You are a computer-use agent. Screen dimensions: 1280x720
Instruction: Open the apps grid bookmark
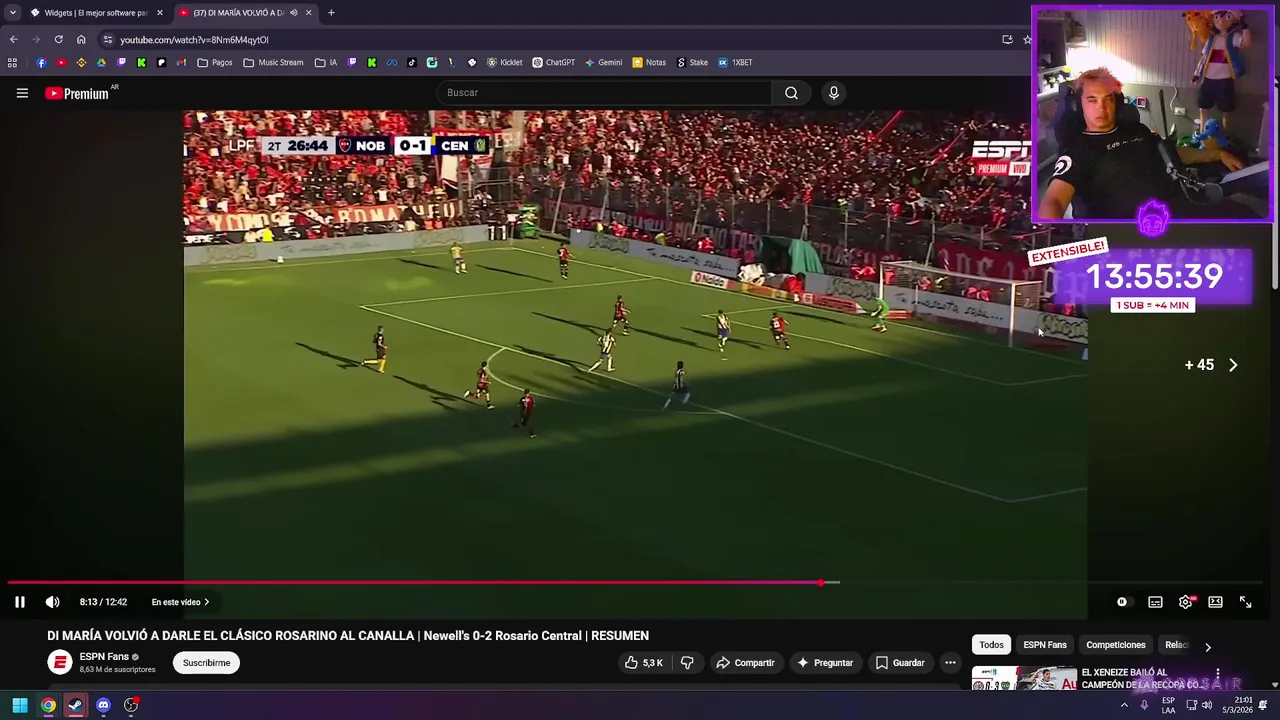point(12,62)
